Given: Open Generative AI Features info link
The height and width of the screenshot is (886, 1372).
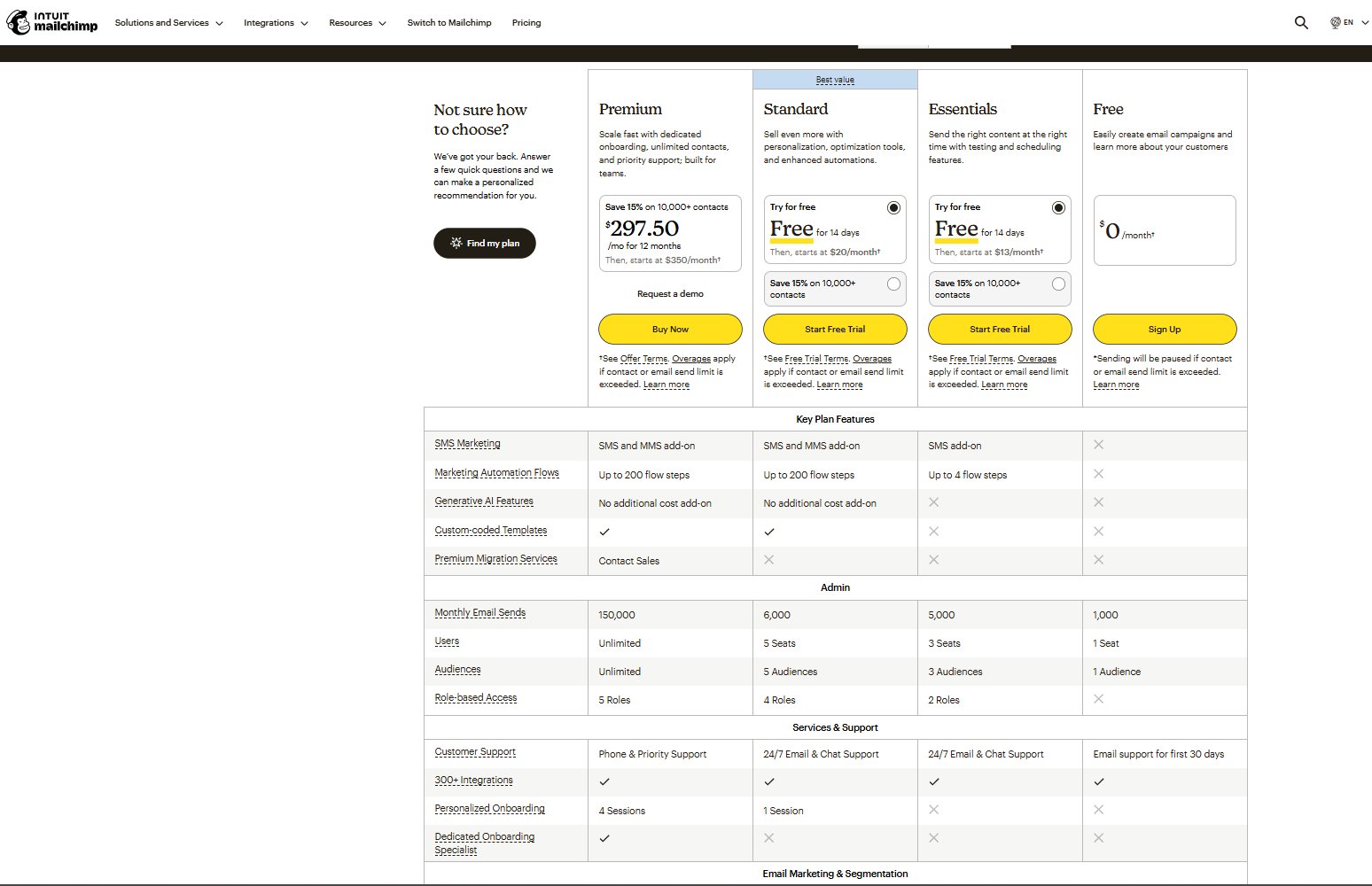Looking at the screenshot, I should click(x=484, y=501).
